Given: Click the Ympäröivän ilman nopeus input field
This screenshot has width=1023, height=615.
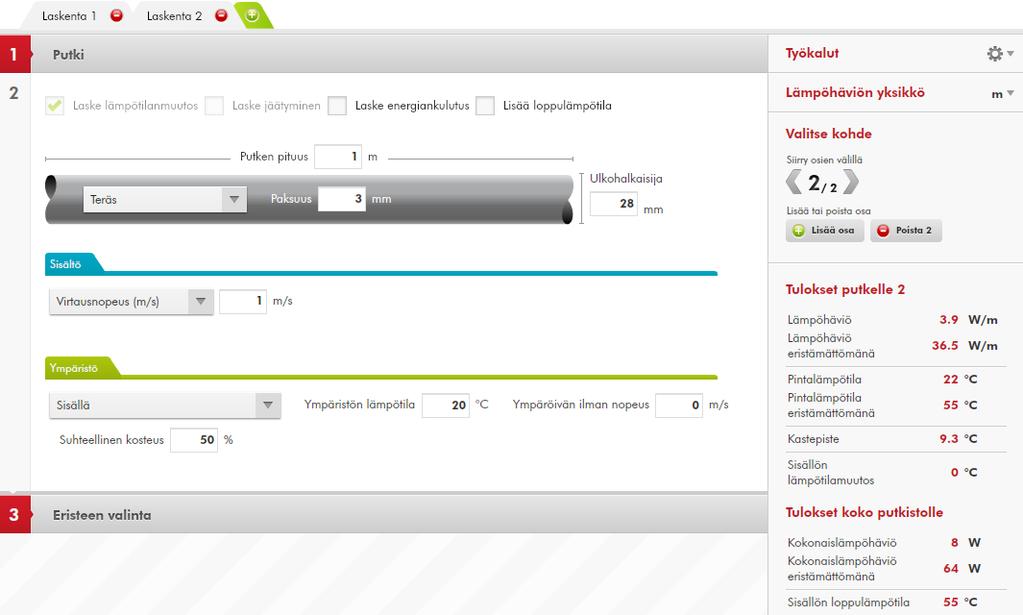Looking at the screenshot, I should tap(679, 405).
